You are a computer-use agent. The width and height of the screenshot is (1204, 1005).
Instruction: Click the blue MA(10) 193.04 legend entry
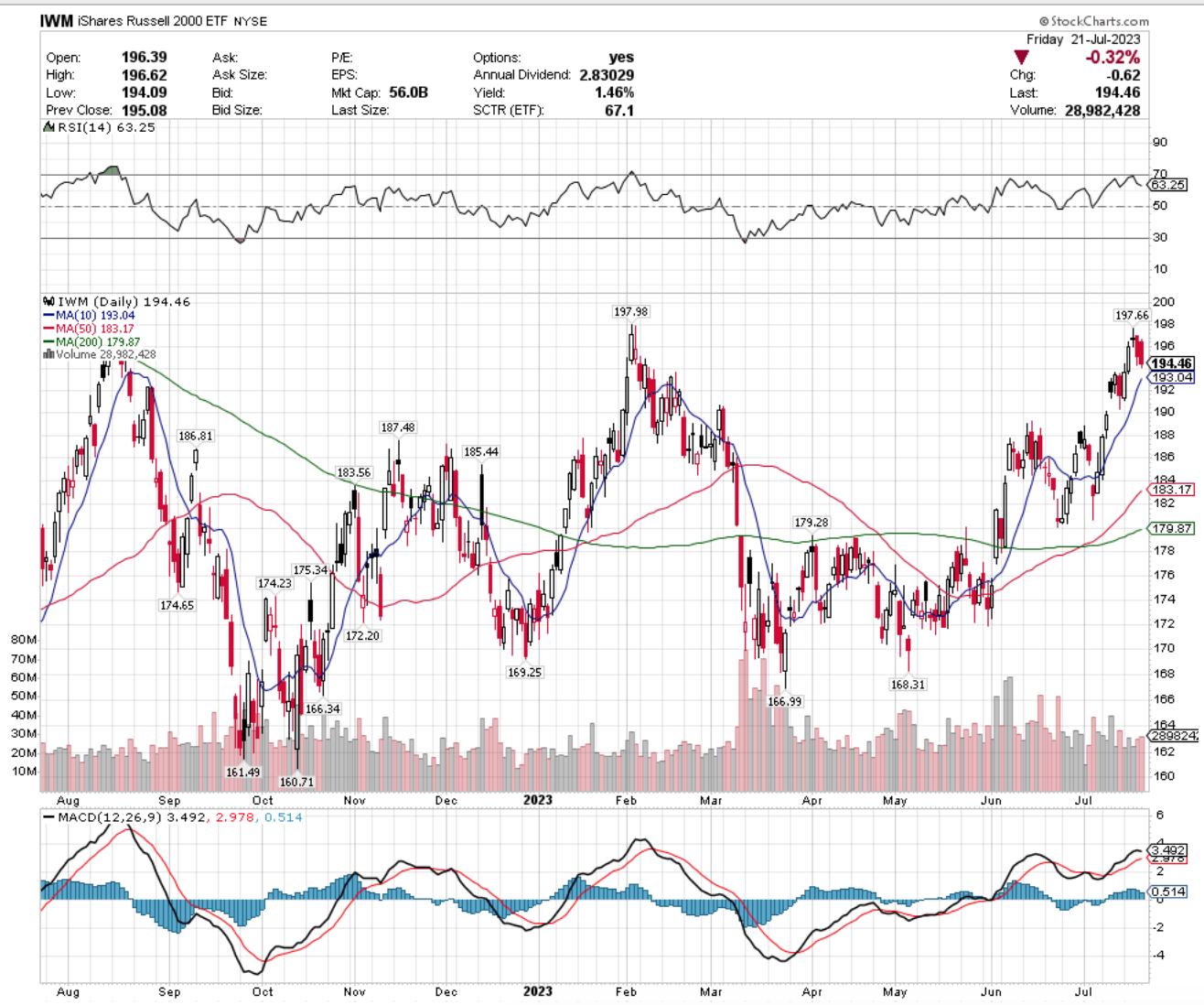(89, 315)
